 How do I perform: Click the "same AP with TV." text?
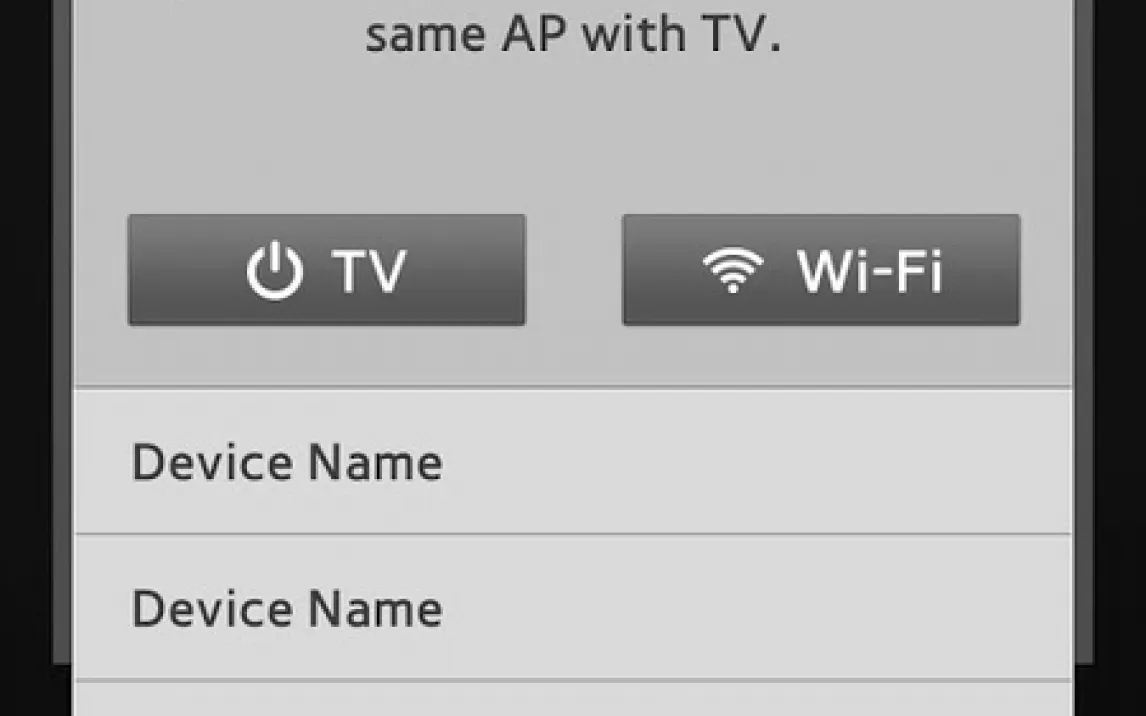[x=572, y=37]
